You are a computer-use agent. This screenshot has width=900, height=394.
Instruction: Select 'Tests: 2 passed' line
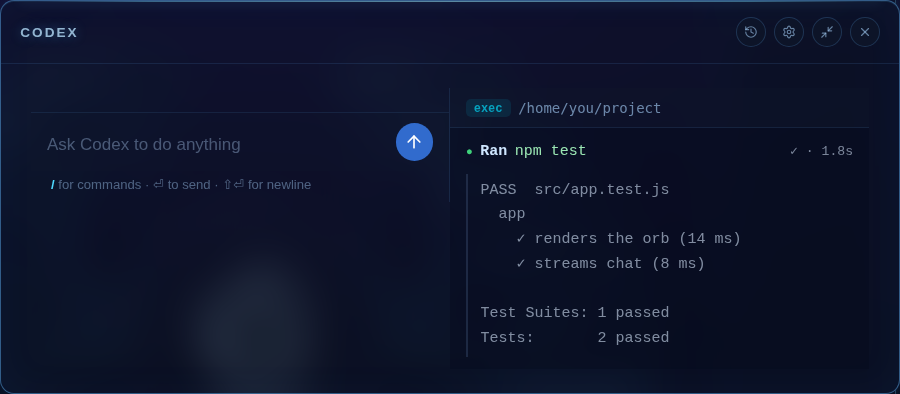575,337
